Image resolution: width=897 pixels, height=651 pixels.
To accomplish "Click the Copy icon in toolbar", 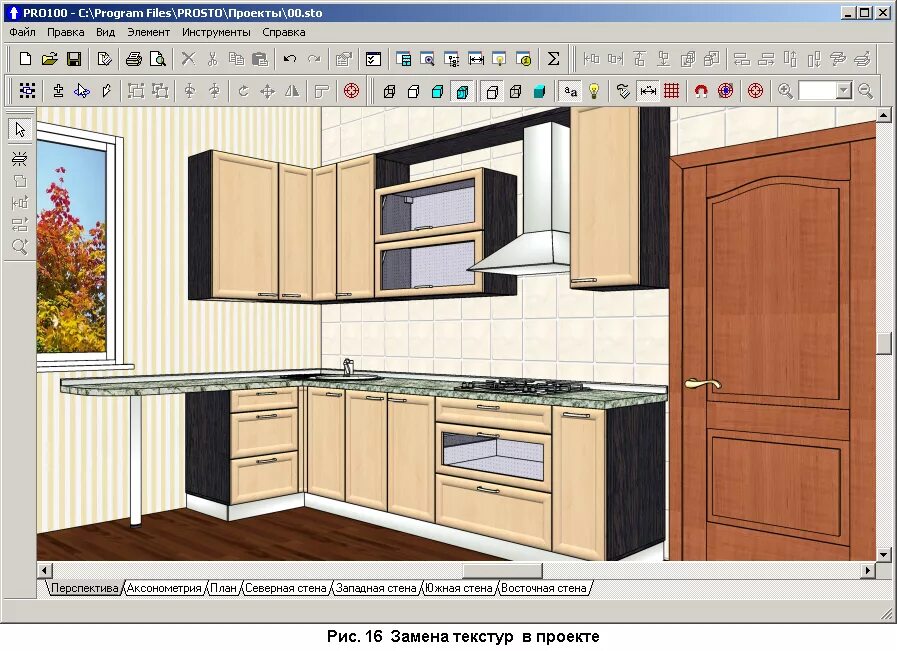I will point(236,58).
